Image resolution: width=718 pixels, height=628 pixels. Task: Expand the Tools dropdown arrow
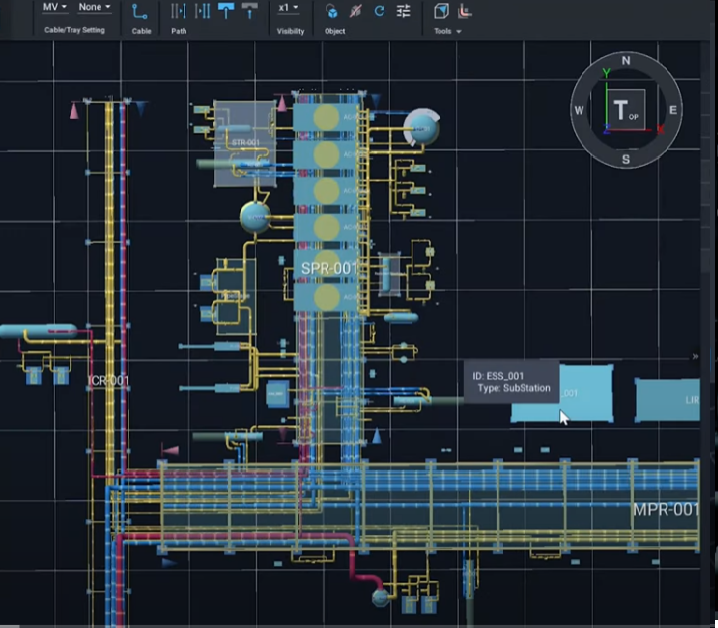click(459, 32)
